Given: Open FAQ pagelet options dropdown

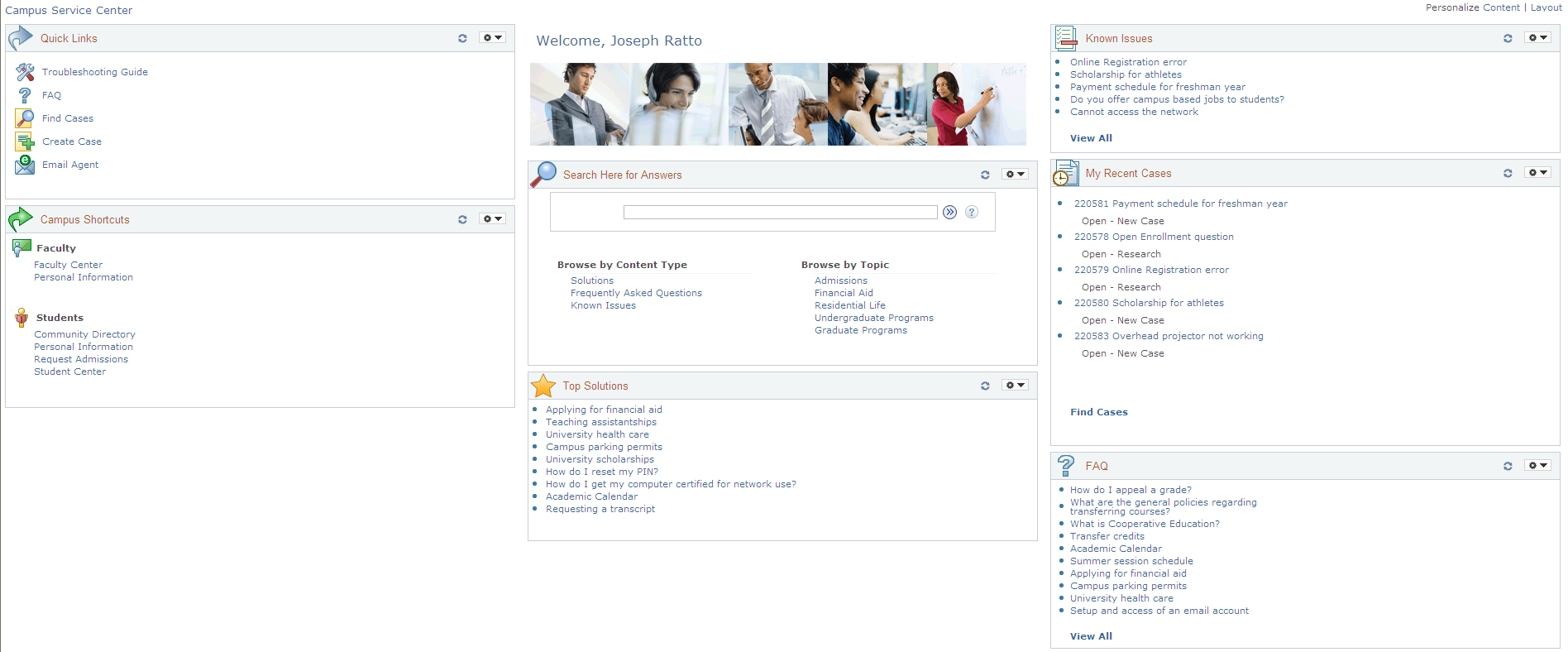Looking at the screenshot, I should pos(1538,466).
